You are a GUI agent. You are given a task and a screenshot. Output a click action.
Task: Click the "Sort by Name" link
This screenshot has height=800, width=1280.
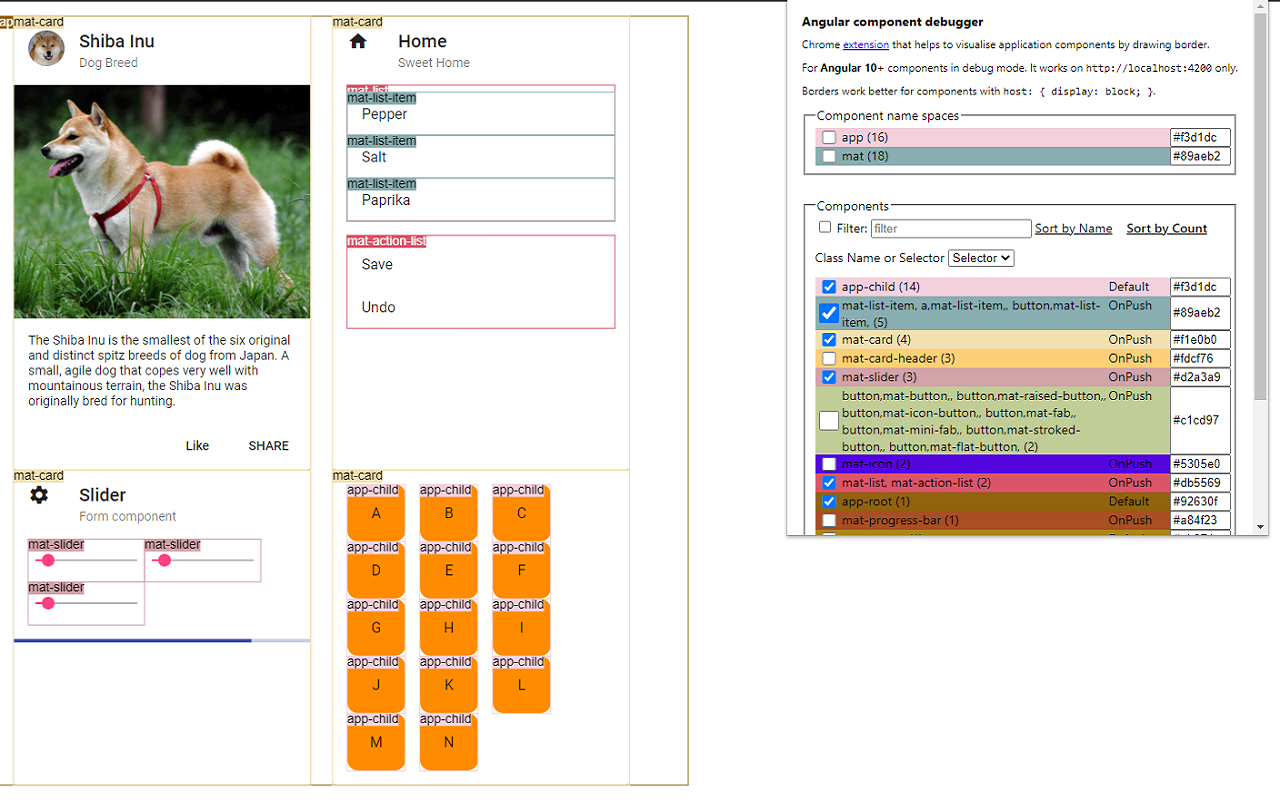point(1073,228)
